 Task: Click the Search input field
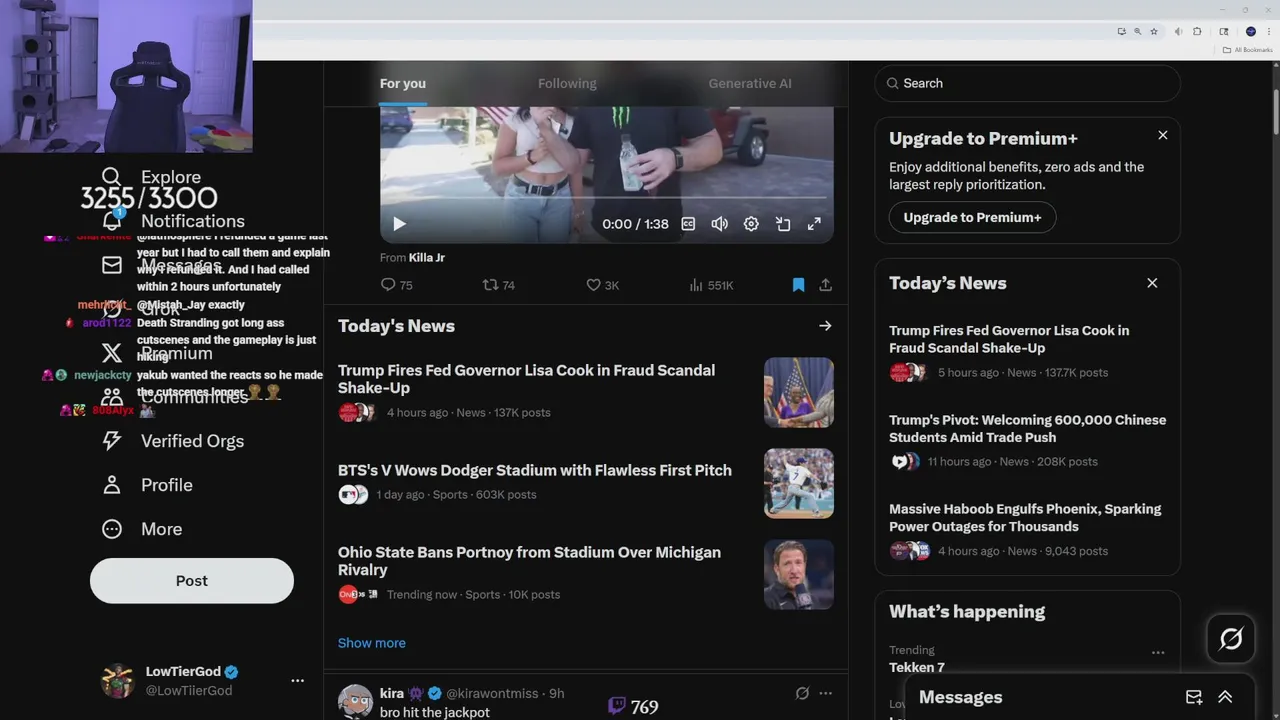(x=1027, y=83)
